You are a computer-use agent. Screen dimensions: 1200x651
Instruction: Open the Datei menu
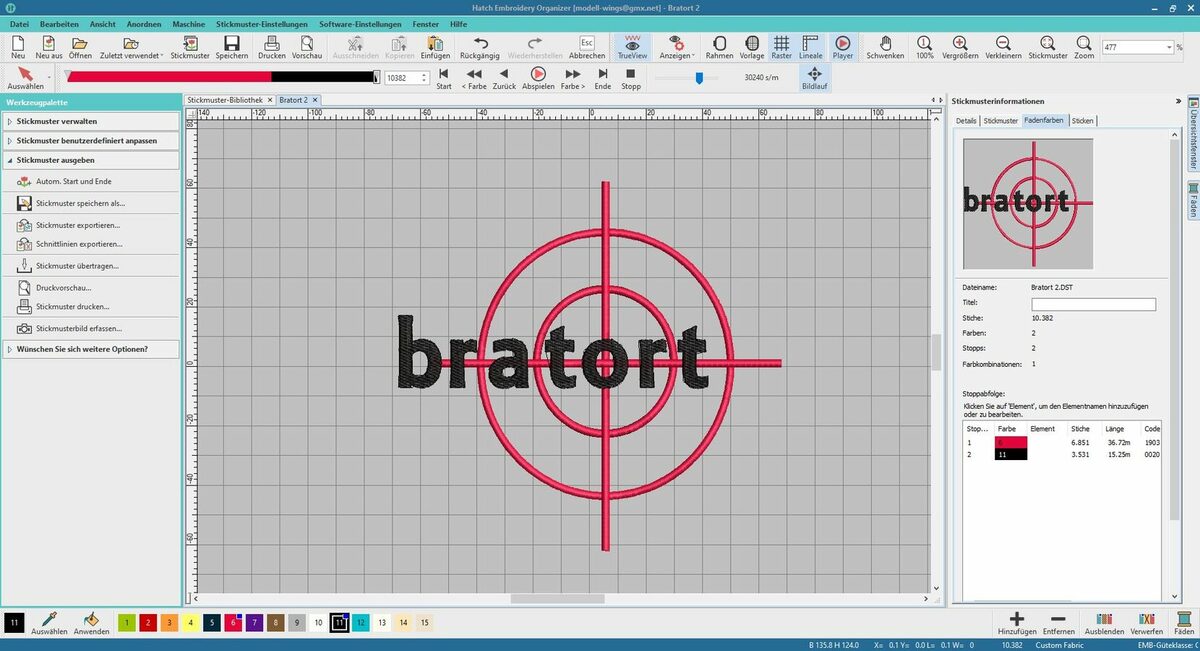(x=19, y=23)
